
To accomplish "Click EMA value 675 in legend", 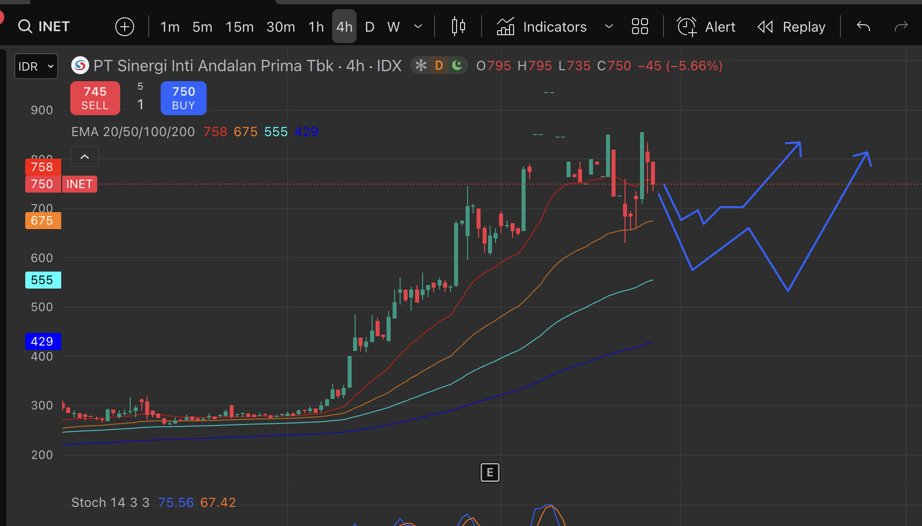I will point(245,132).
